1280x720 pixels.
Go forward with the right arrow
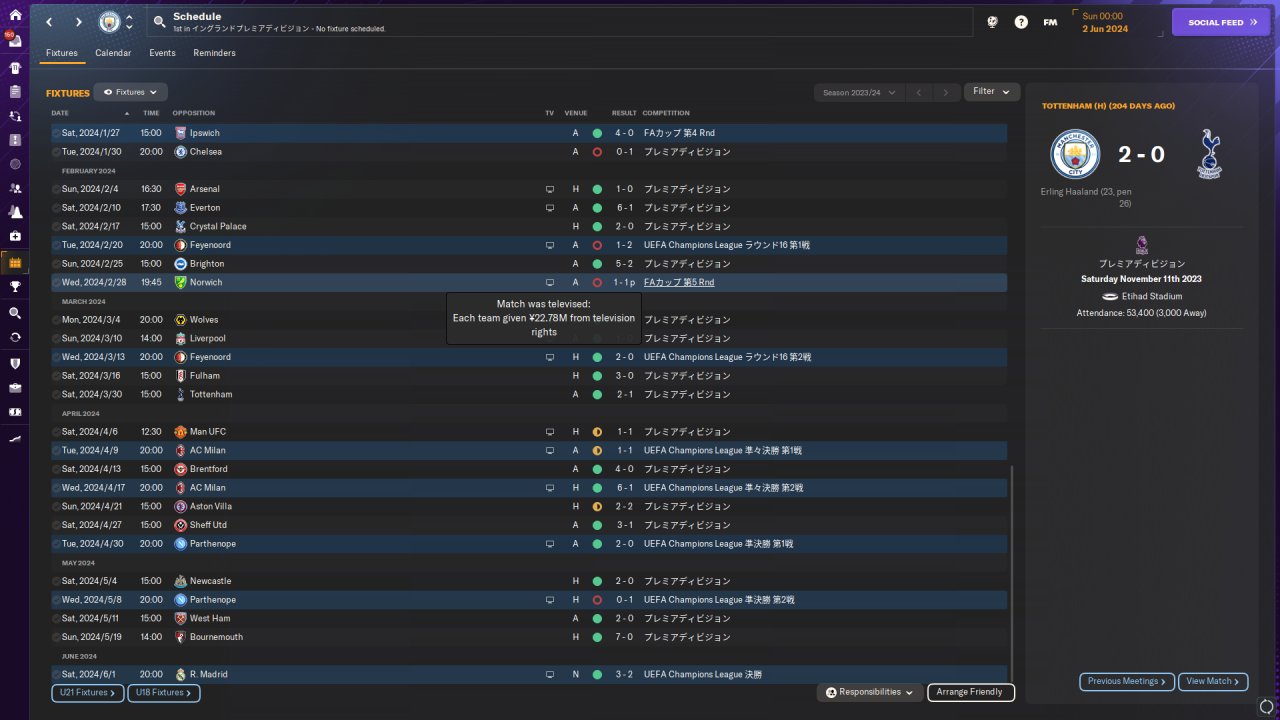[79, 22]
